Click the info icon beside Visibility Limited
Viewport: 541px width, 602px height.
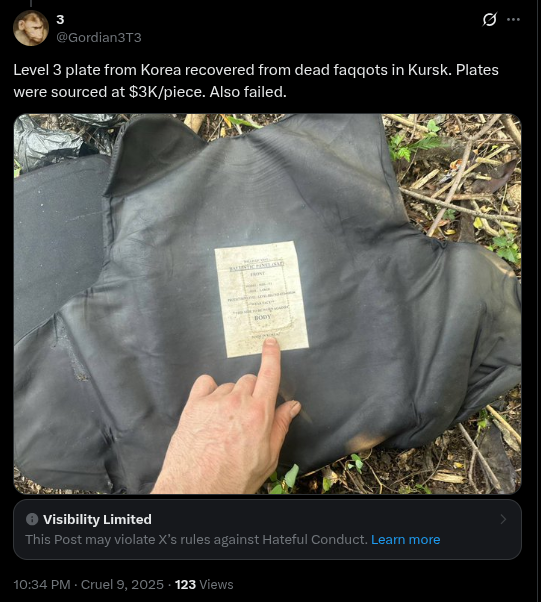(x=32, y=519)
